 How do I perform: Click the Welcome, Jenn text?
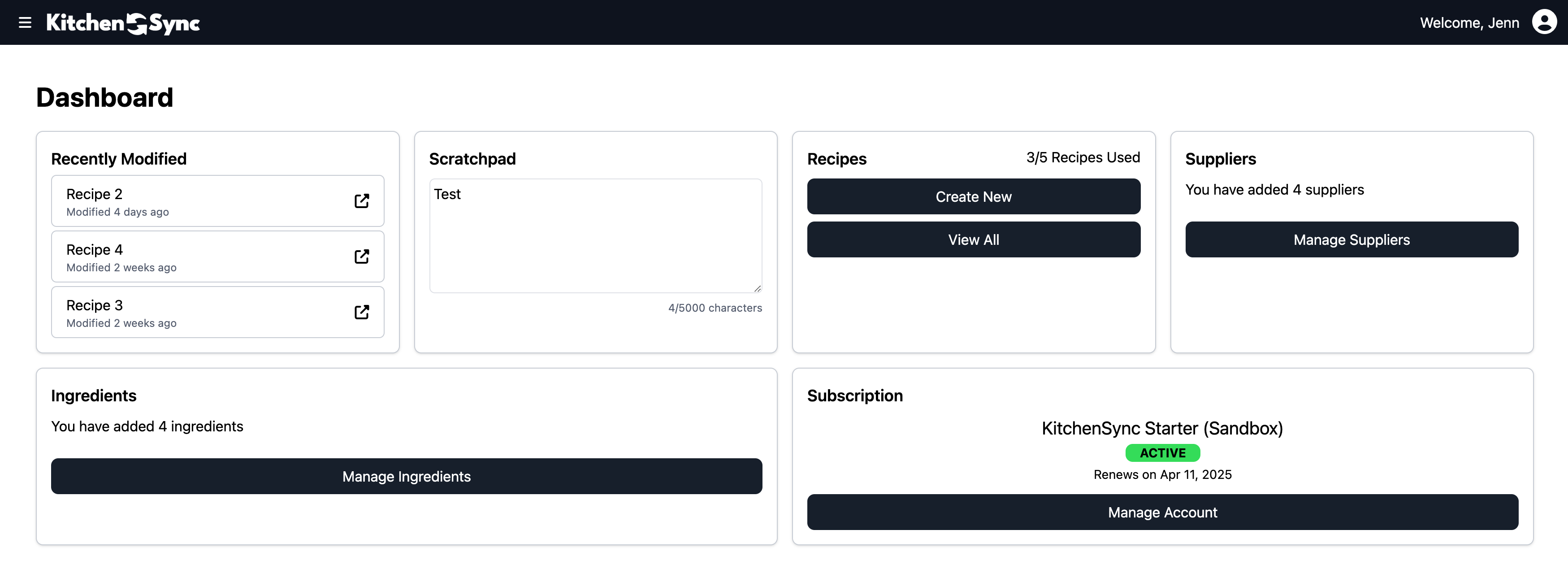[x=1469, y=22]
